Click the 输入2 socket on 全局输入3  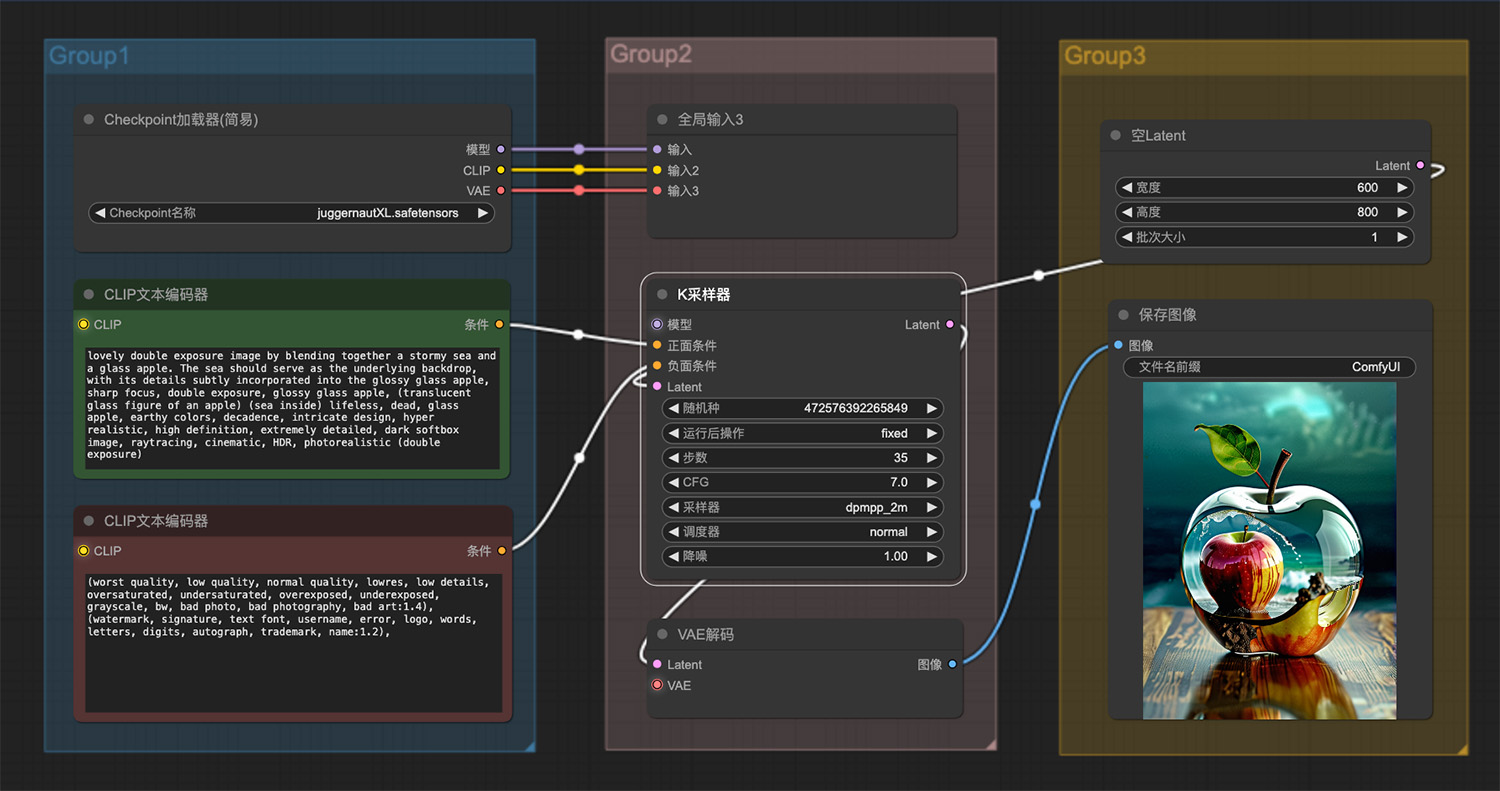(x=657, y=170)
